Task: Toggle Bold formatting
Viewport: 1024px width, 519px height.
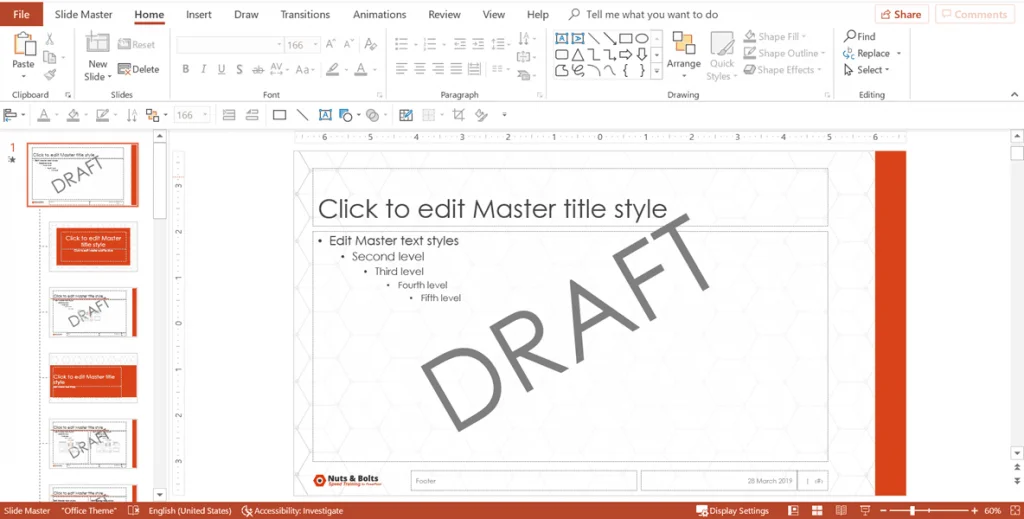Action: [x=185, y=69]
